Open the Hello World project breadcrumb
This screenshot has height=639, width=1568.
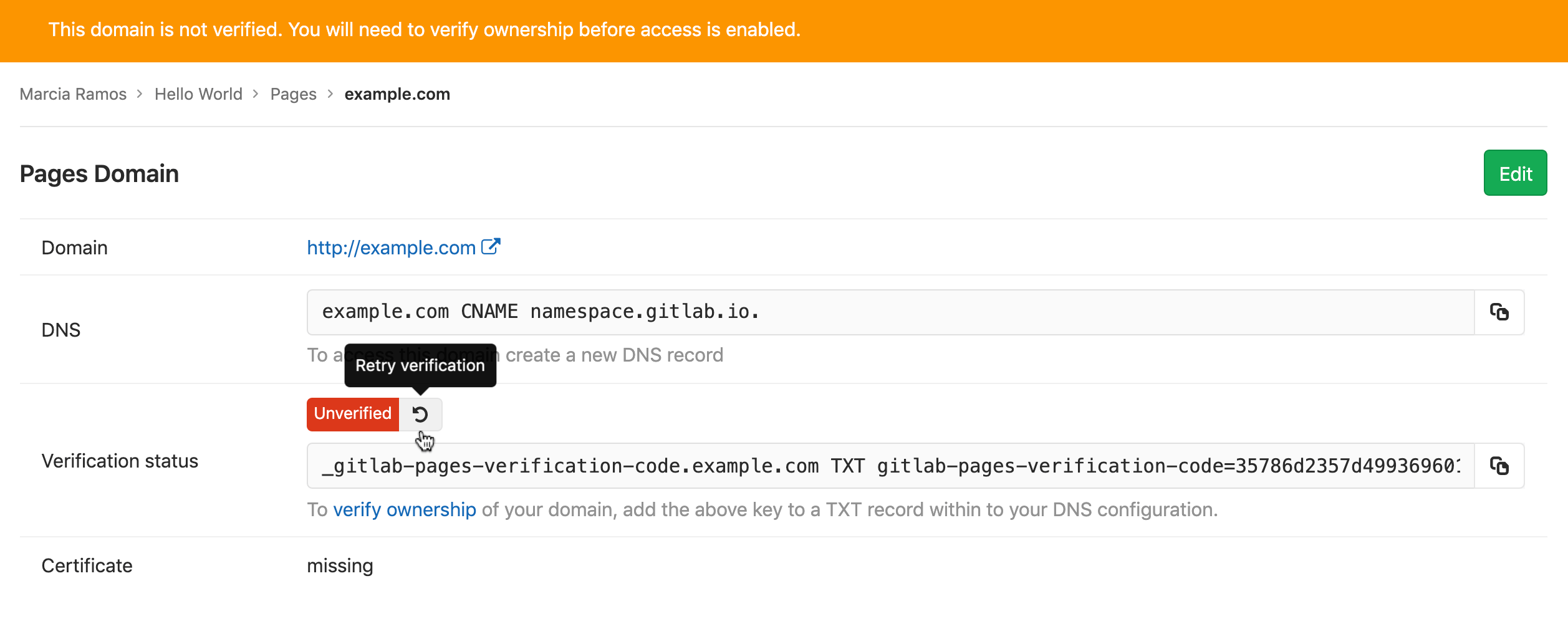tap(198, 94)
